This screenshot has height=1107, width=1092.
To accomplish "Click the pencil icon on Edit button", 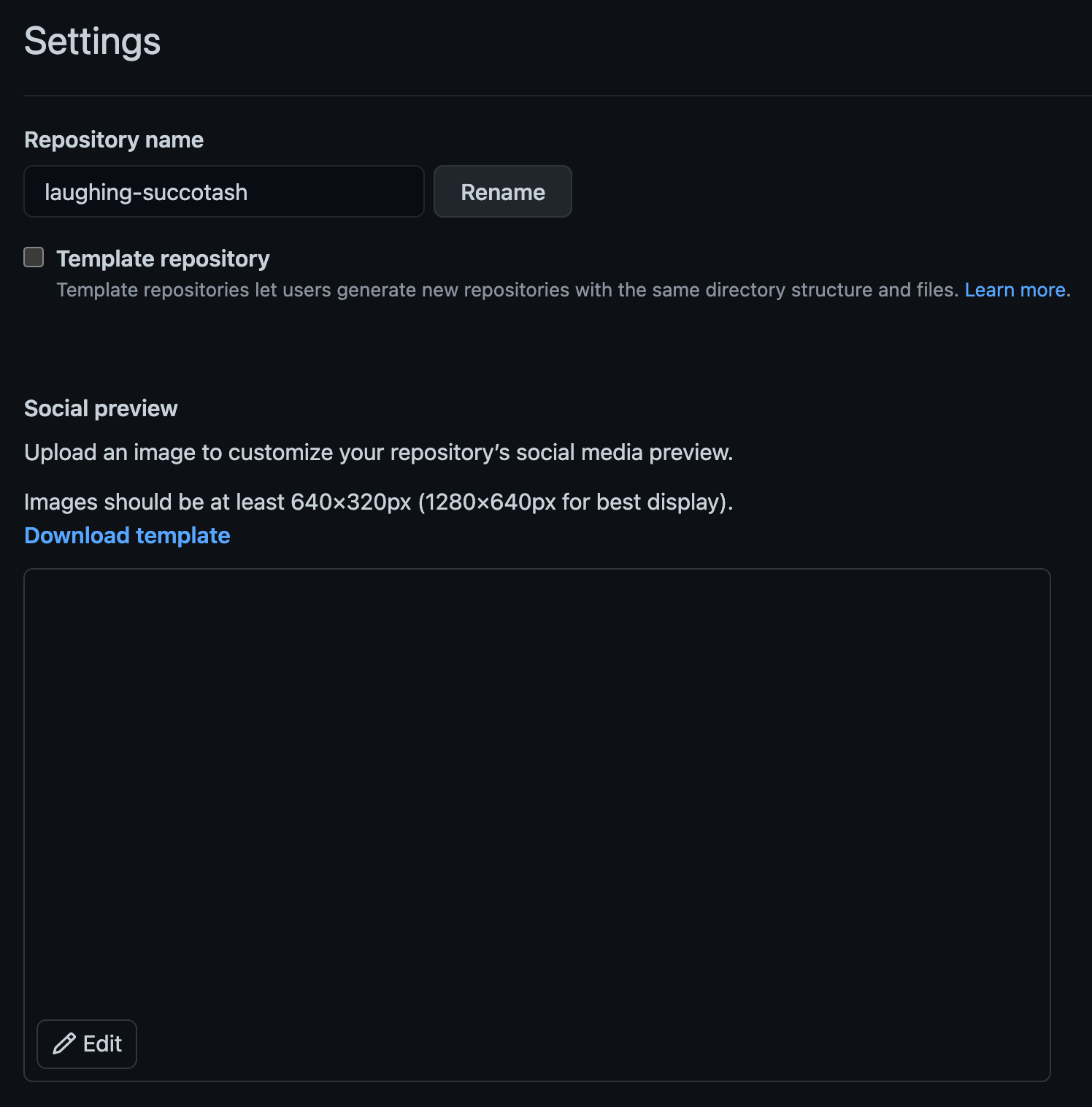I will 64,1043.
